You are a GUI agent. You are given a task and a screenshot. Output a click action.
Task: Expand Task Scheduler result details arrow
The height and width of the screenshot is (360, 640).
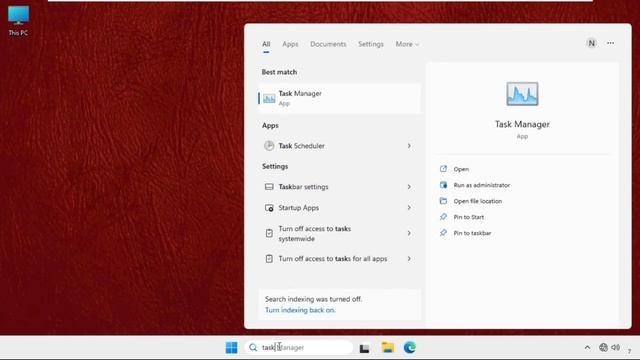point(409,146)
